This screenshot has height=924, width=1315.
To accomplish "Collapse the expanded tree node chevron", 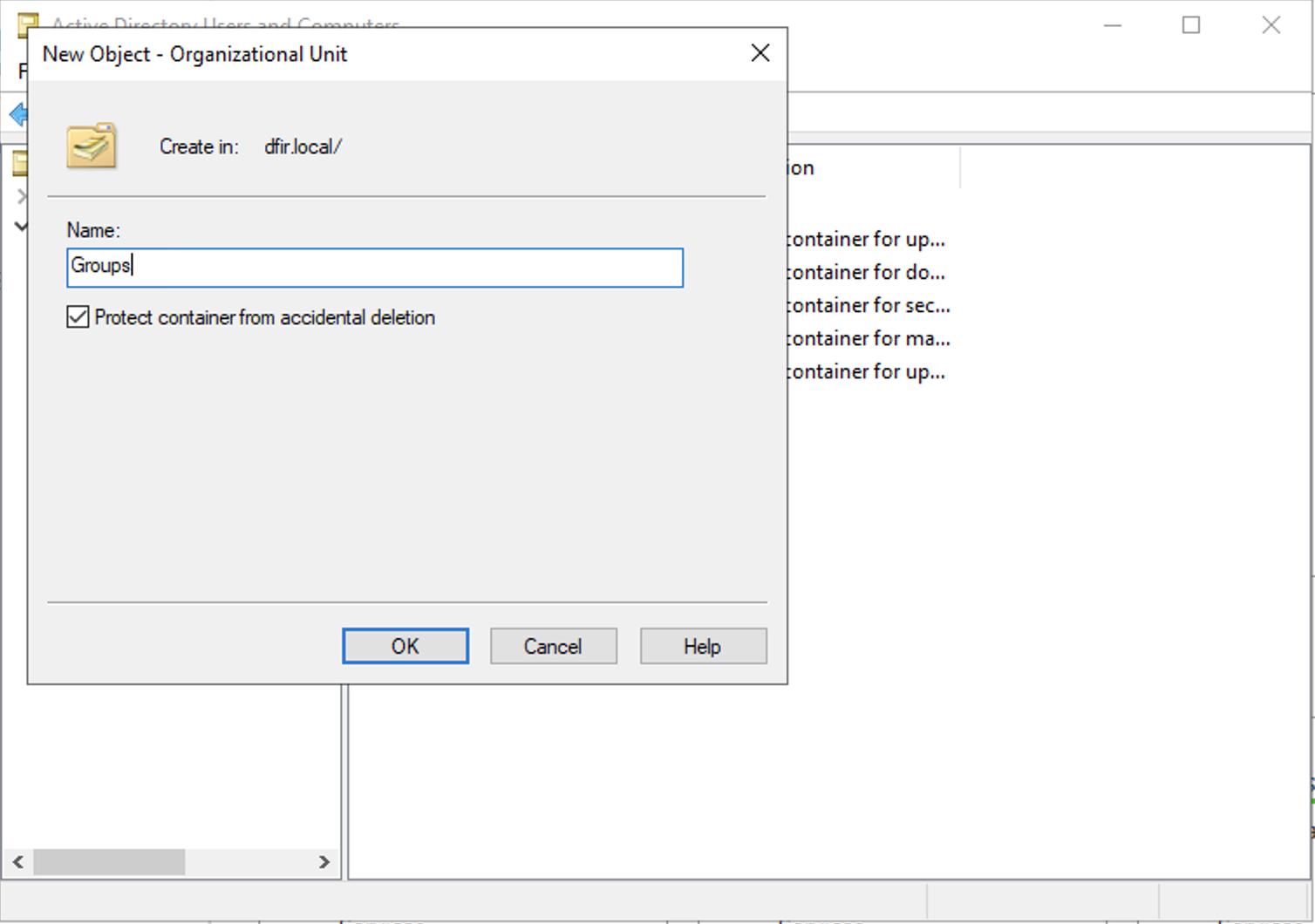I will click(21, 227).
